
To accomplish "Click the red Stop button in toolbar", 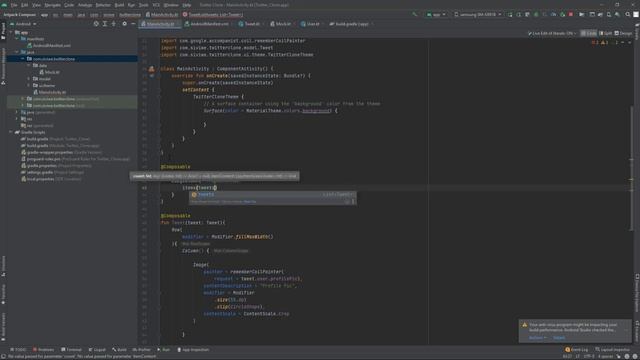I will click(x=571, y=14).
